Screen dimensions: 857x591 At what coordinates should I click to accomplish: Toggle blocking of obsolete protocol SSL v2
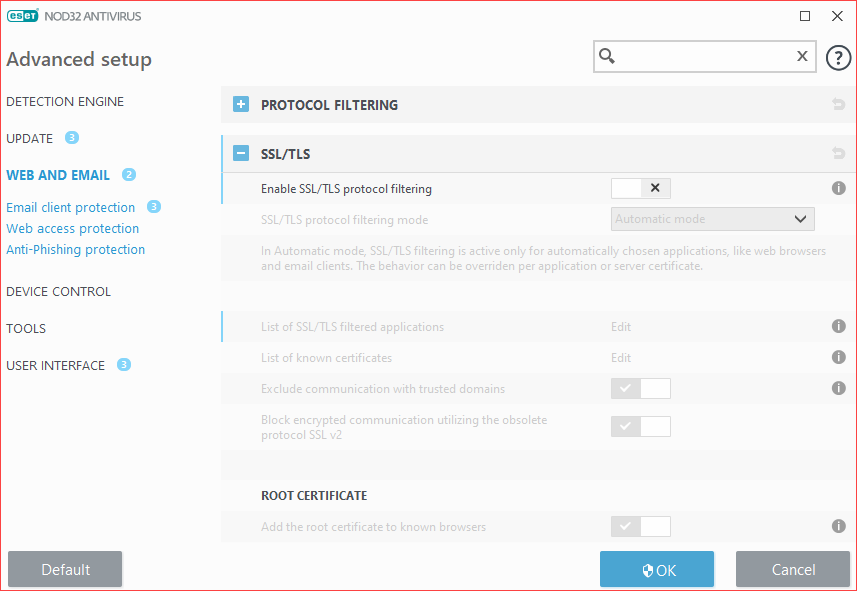tap(640, 426)
